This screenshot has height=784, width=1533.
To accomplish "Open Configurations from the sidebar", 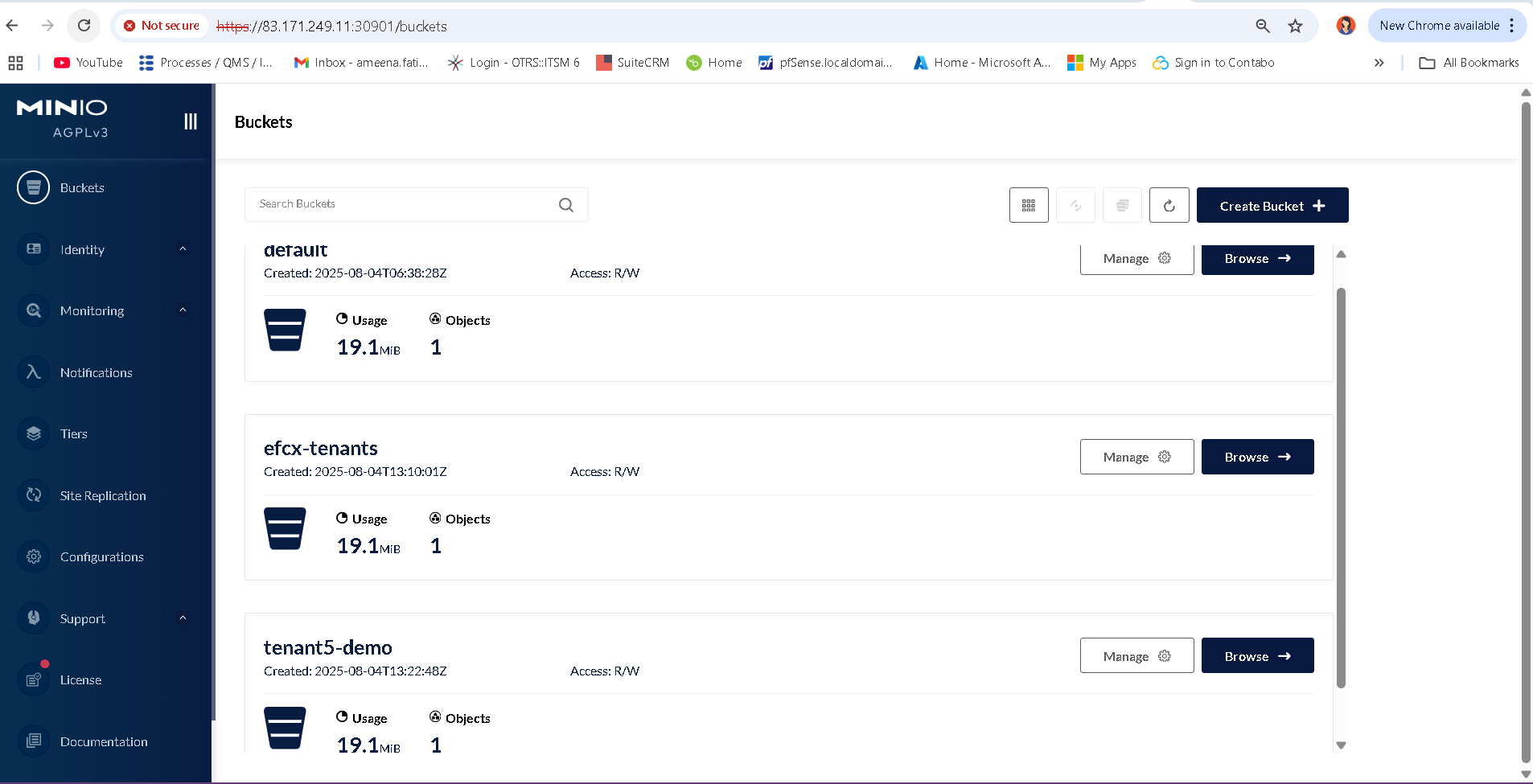I will click(101, 557).
